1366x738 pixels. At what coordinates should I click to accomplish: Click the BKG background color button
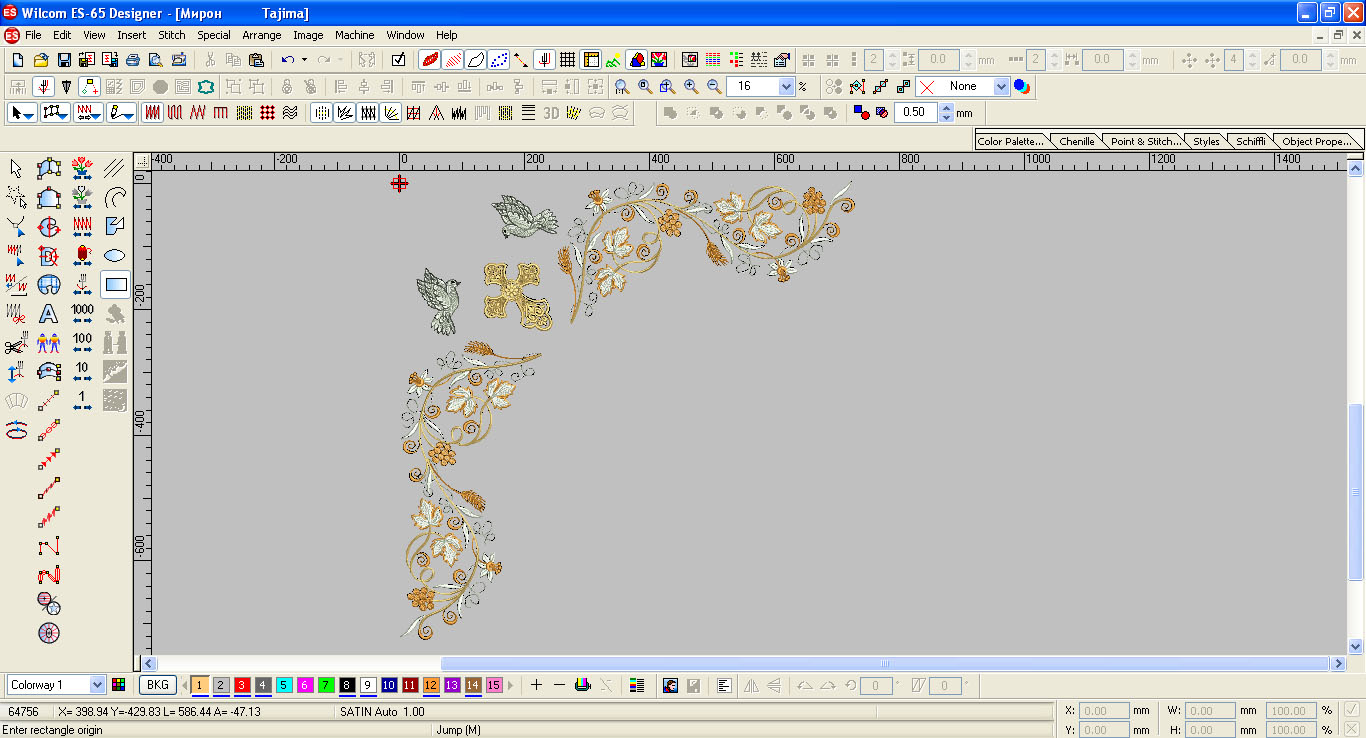click(158, 685)
